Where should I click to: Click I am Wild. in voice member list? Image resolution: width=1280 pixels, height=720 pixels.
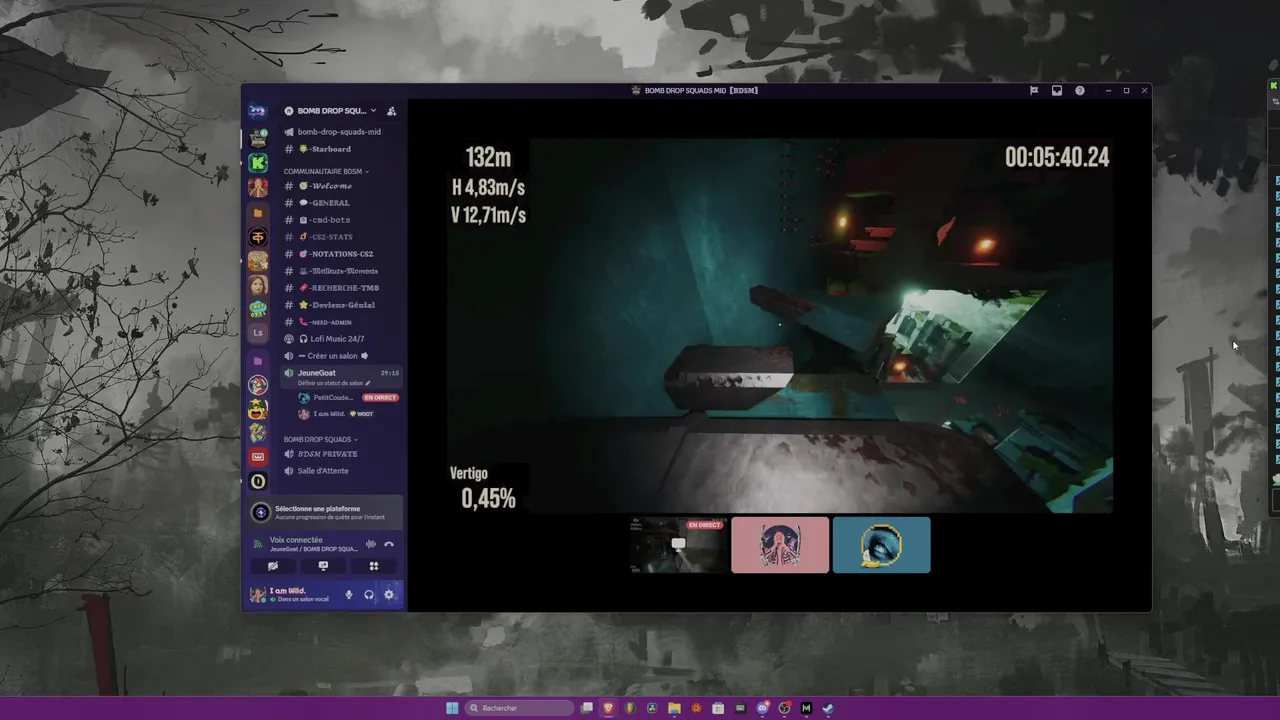pos(329,414)
